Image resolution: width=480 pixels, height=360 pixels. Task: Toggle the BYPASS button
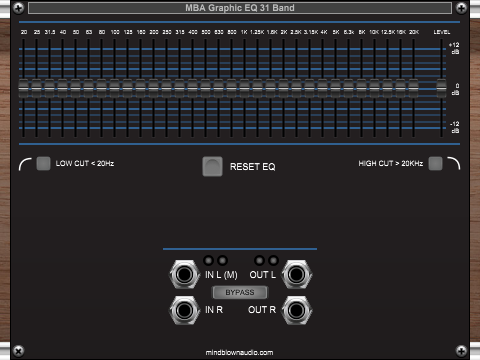pos(240,292)
